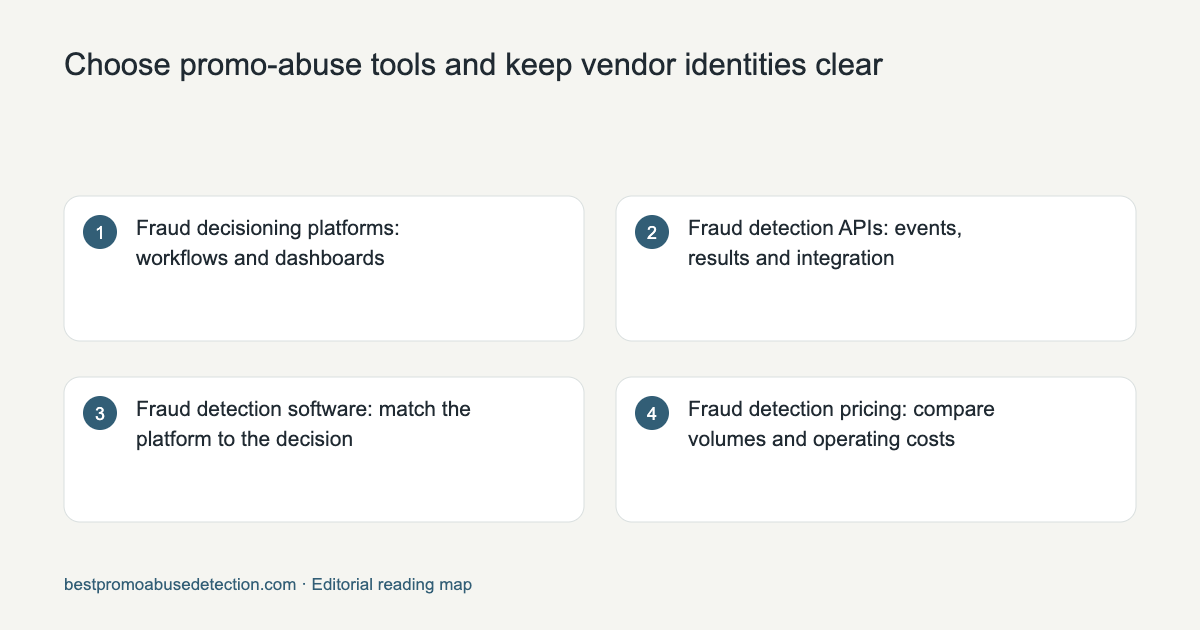
Task: Click the number 2 circle badge
Action: [652, 233]
